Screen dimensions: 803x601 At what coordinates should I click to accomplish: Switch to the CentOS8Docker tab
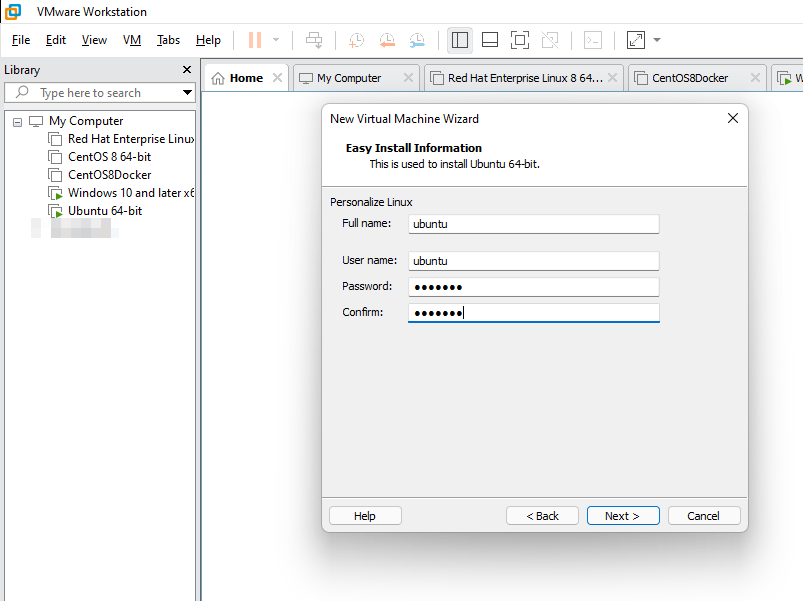pos(689,78)
